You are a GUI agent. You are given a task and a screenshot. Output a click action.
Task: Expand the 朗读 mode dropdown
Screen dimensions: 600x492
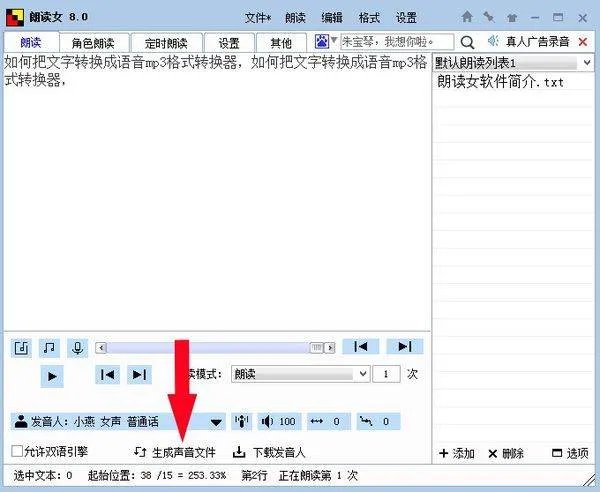301,374
